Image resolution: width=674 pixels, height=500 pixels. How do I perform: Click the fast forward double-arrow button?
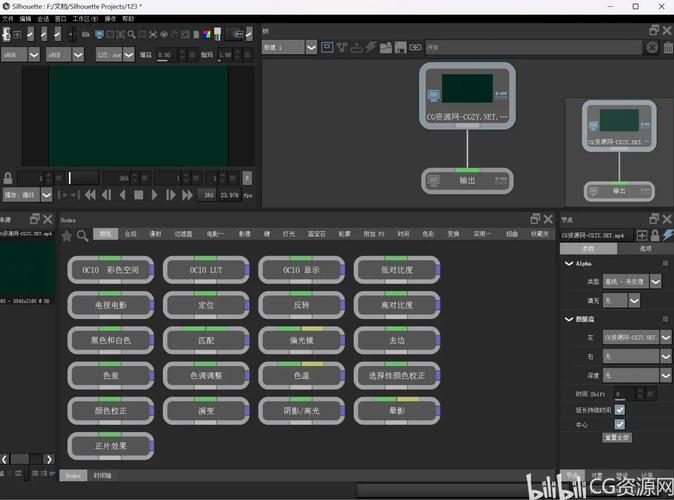click(x=187, y=195)
